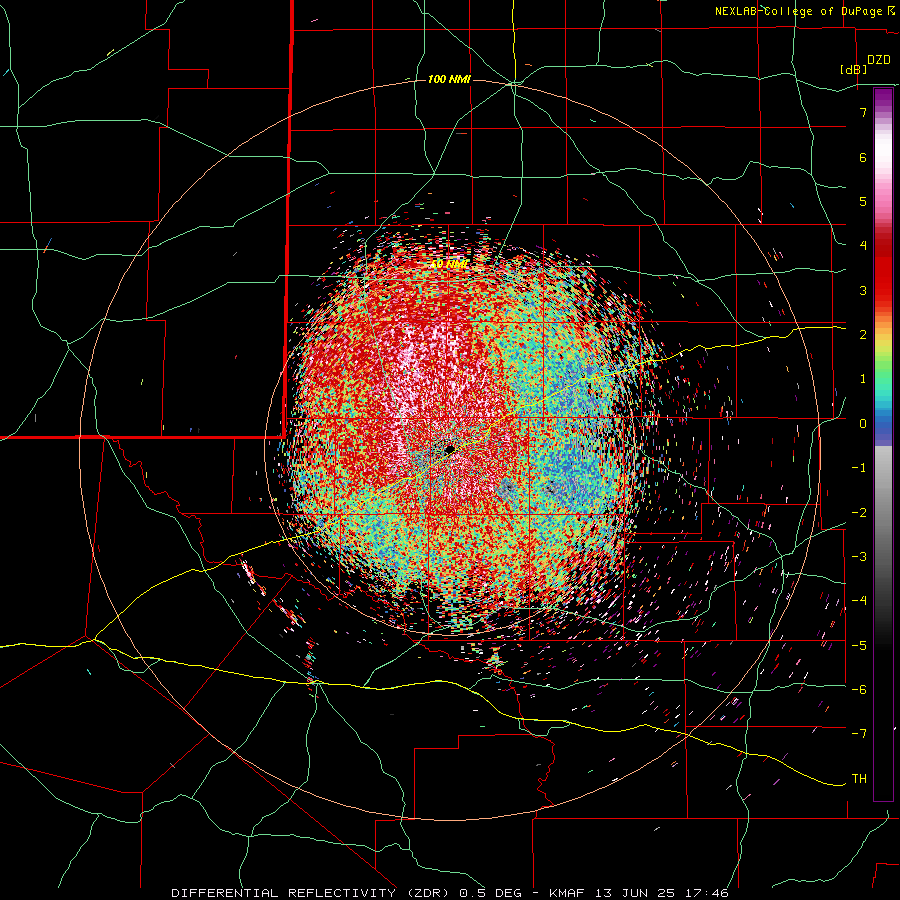Click the 6 value on the color scale
900x900 pixels.
tap(863, 157)
